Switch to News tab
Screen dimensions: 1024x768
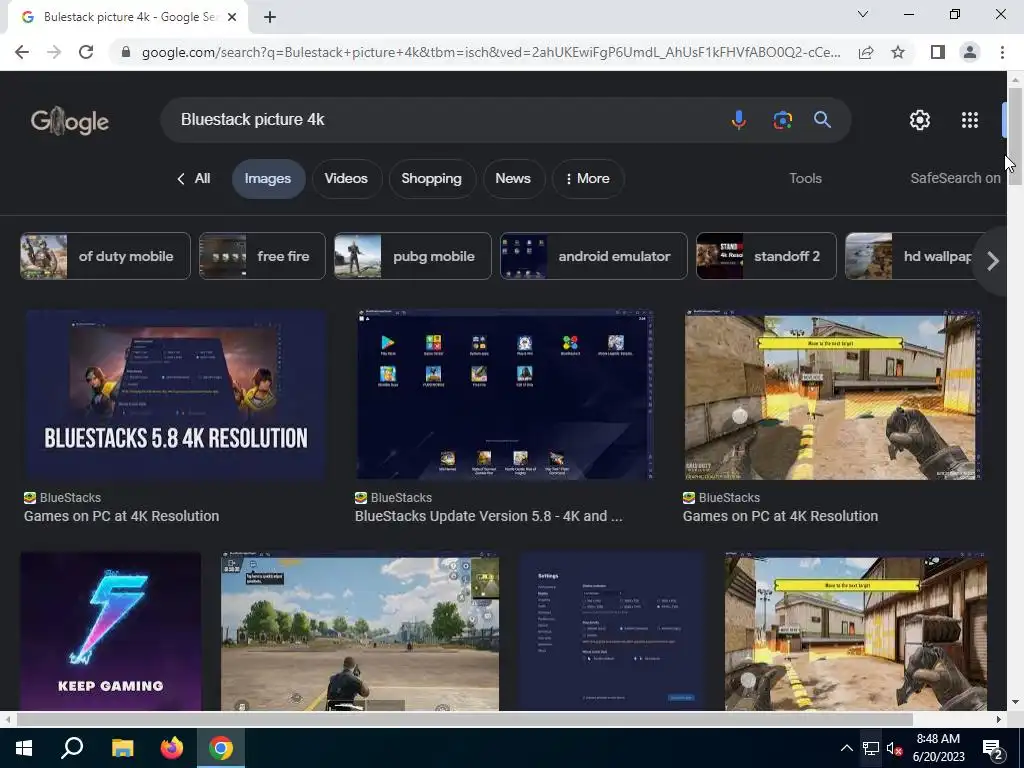click(513, 178)
